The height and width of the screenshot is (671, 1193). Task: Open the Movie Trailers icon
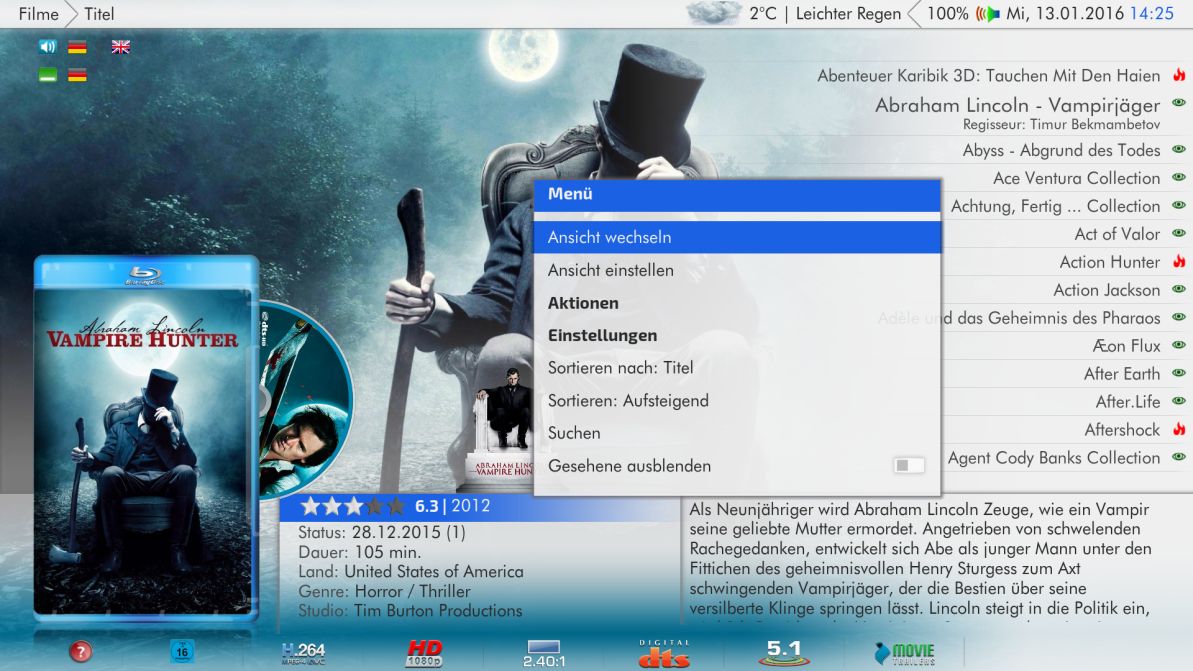(x=905, y=653)
